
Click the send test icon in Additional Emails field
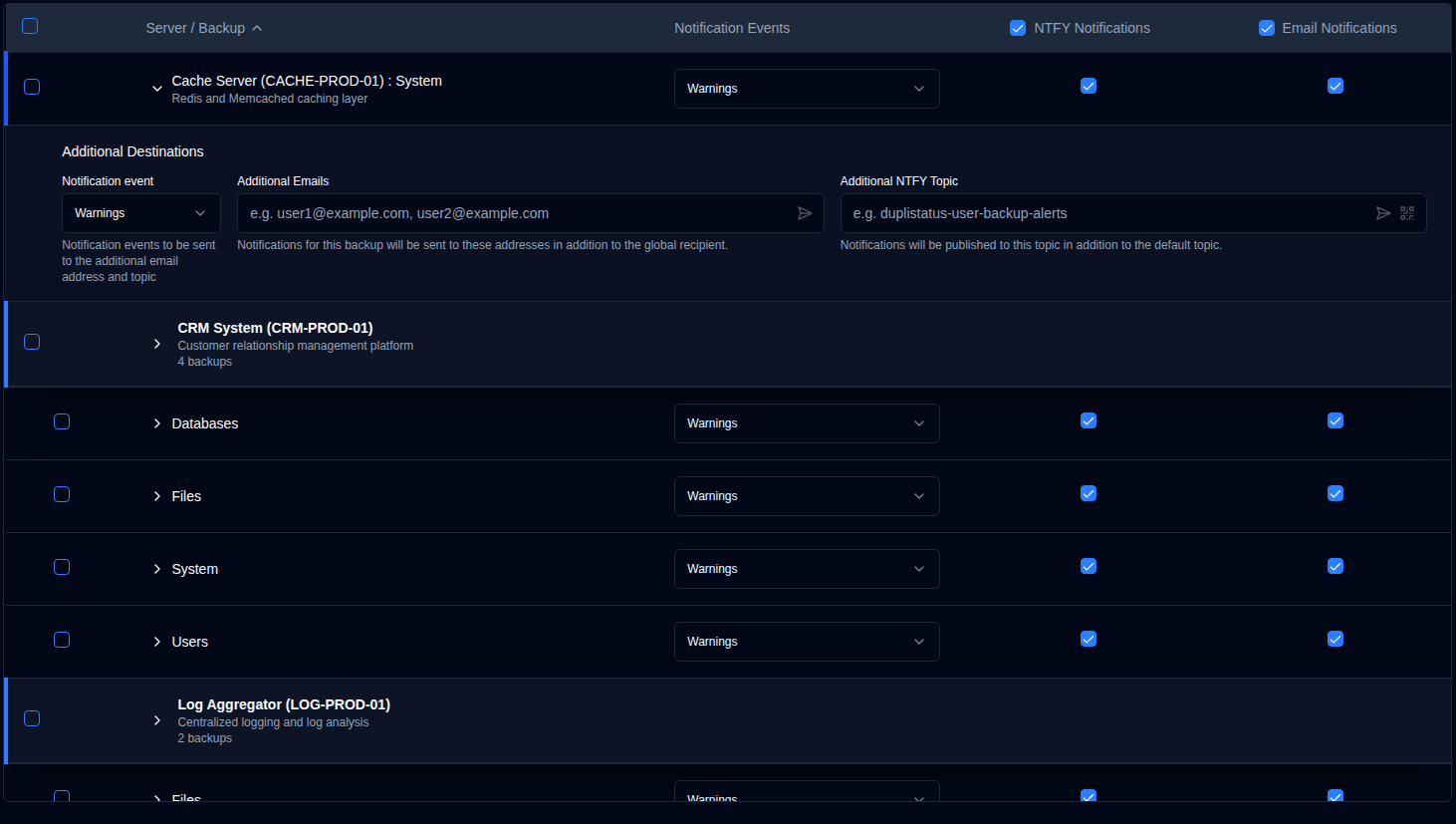(x=806, y=212)
